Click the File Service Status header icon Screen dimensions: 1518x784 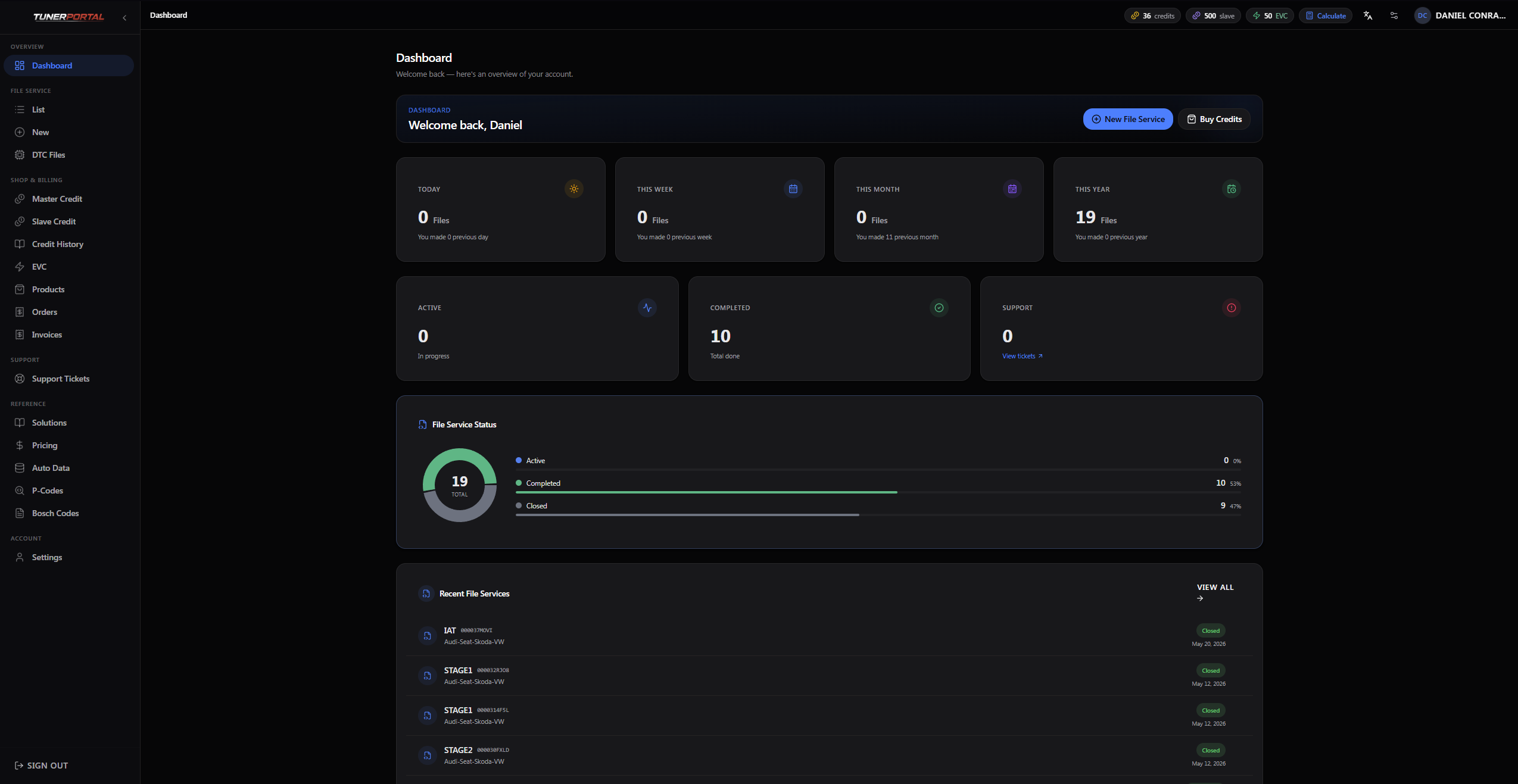tap(422, 424)
